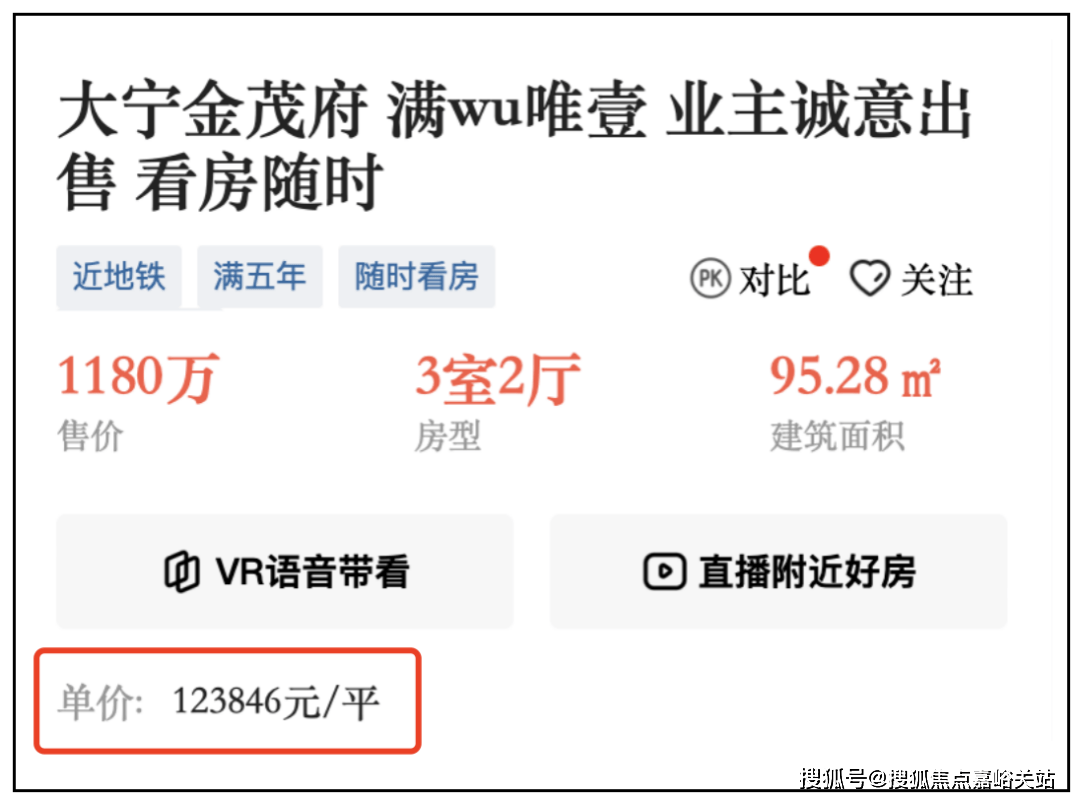1080x802 pixels.
Task: Click the red notification dot on 对比
Action: (819, 256)
